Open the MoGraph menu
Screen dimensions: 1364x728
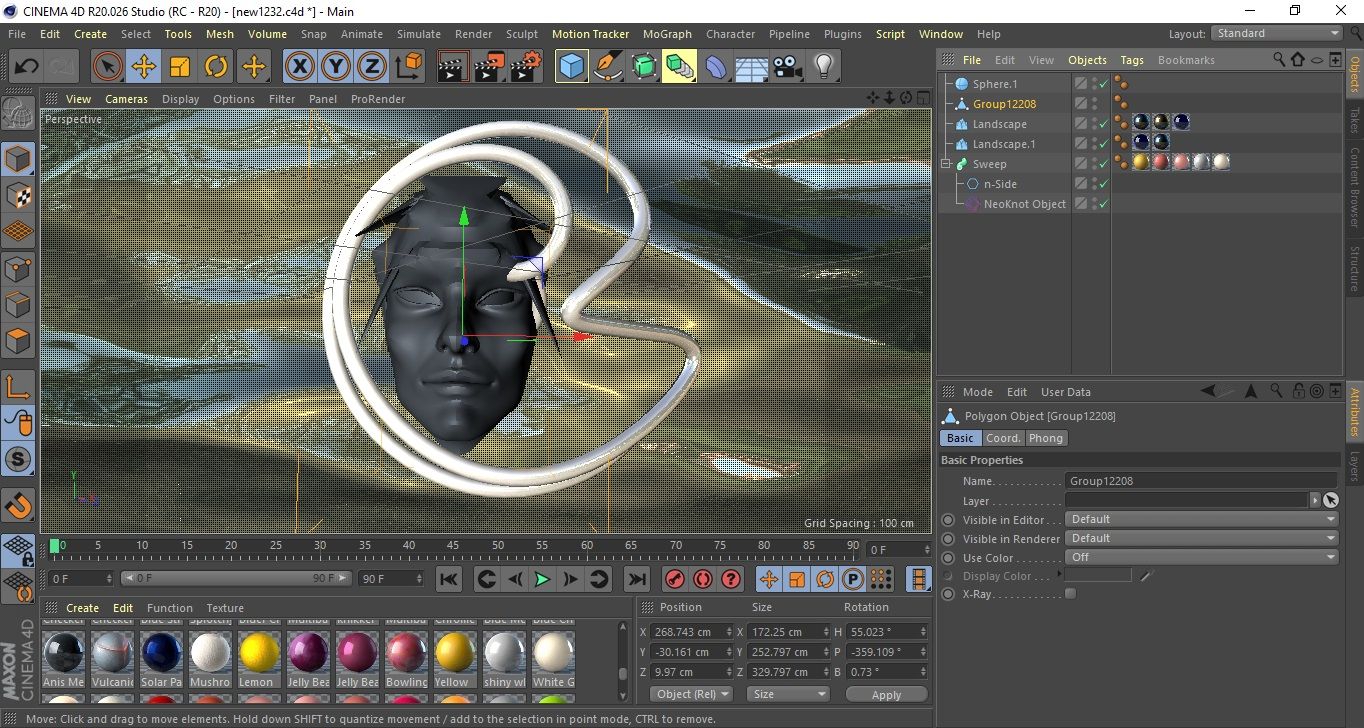point(667,34)
